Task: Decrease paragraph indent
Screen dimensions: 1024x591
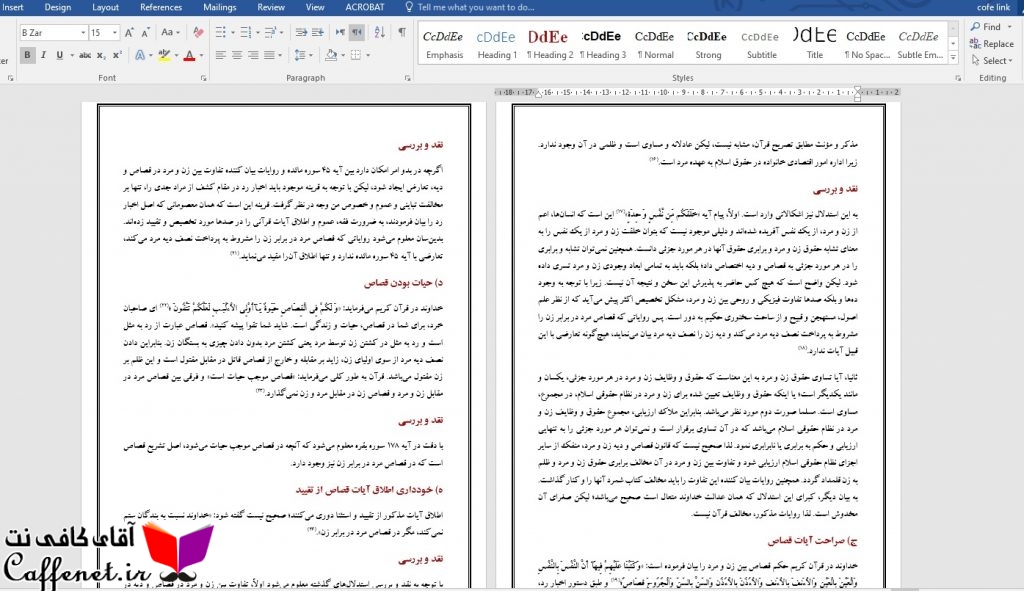Action: click(x=301, y=32)
